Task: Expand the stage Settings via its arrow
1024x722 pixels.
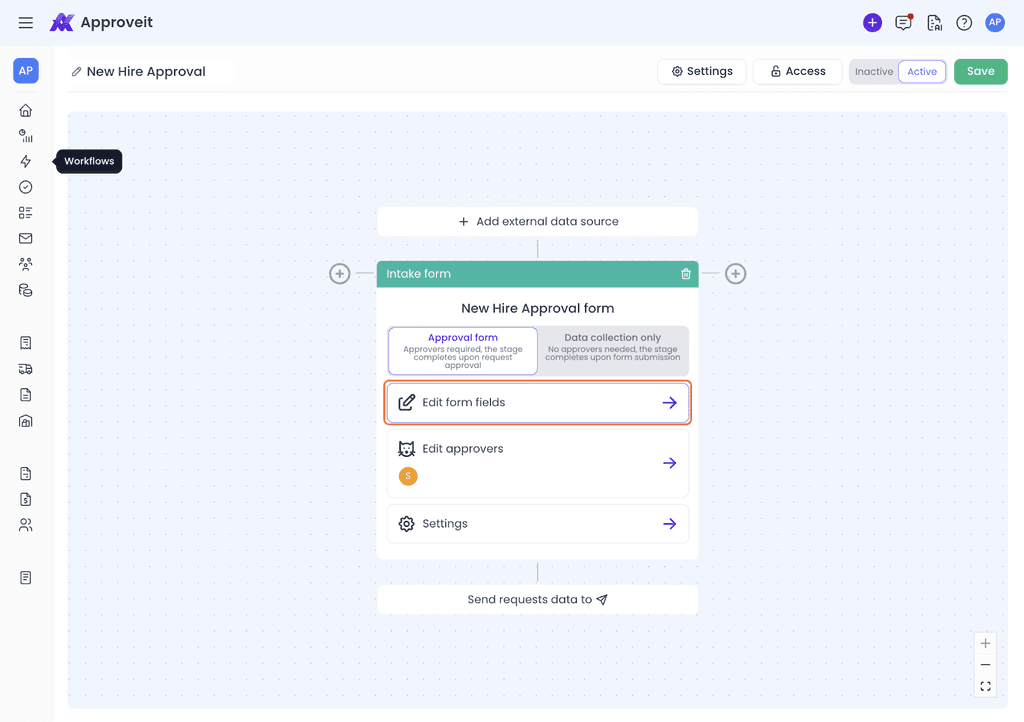Action: [x=669, y=523]
